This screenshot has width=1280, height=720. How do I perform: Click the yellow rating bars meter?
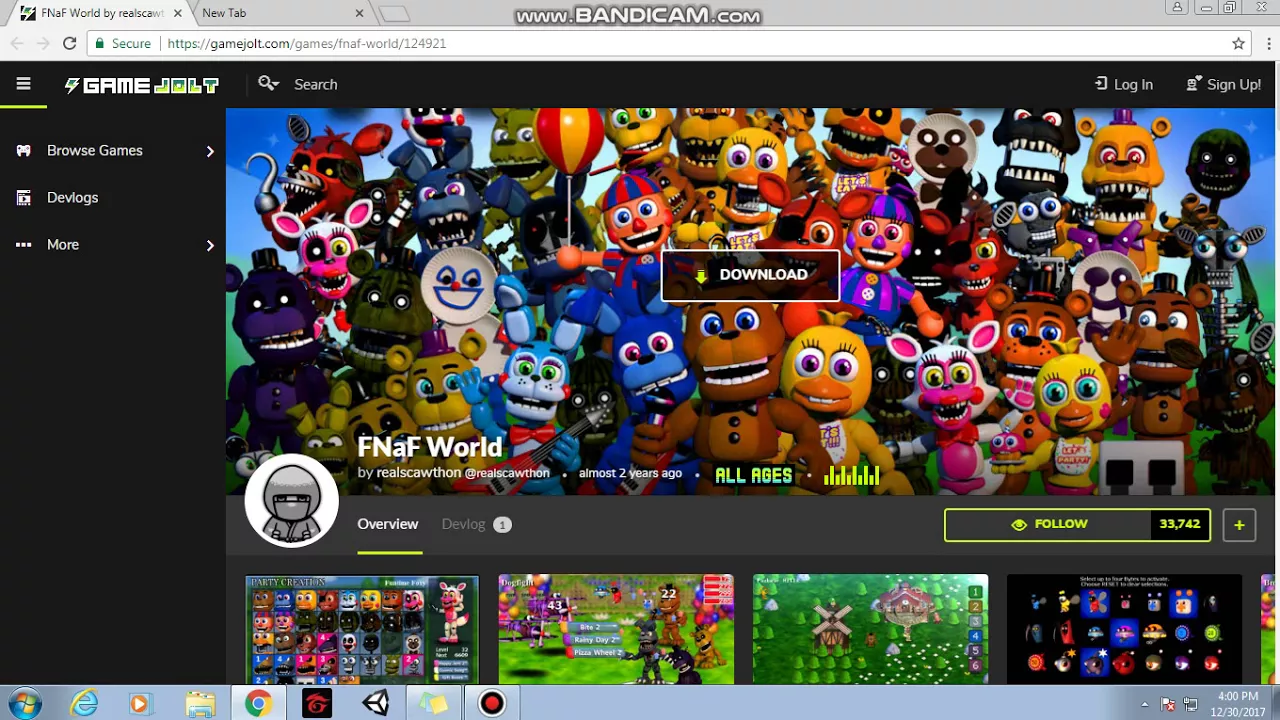[851, 476]
